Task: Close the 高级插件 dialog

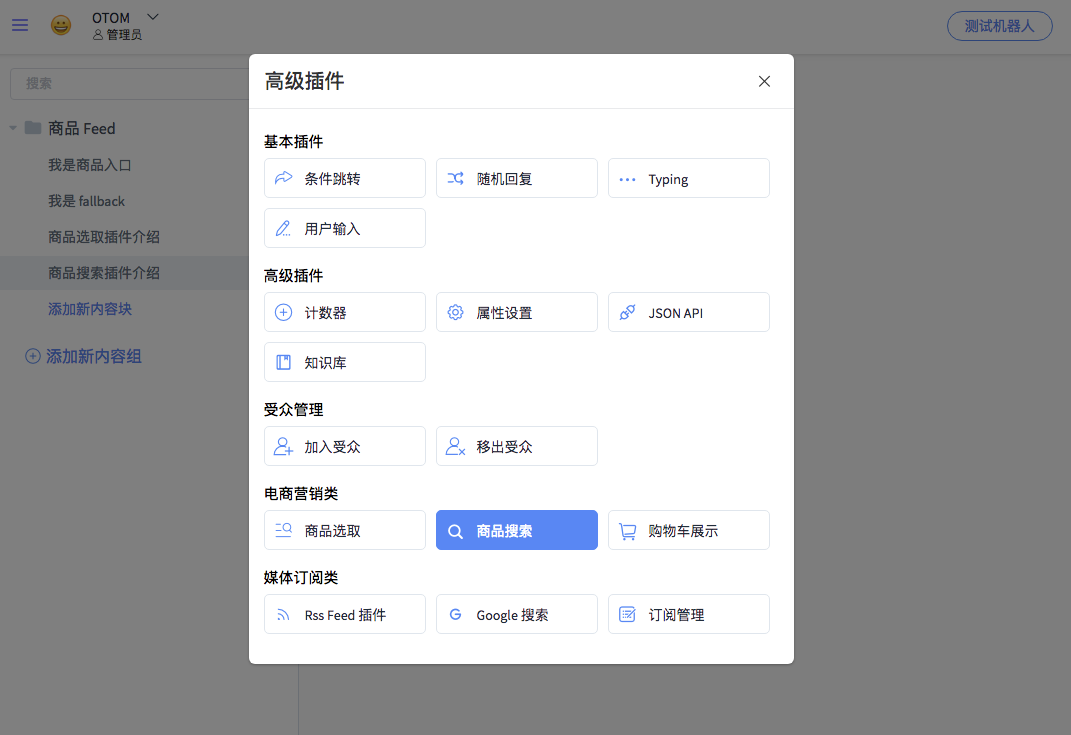Action: 764,81
